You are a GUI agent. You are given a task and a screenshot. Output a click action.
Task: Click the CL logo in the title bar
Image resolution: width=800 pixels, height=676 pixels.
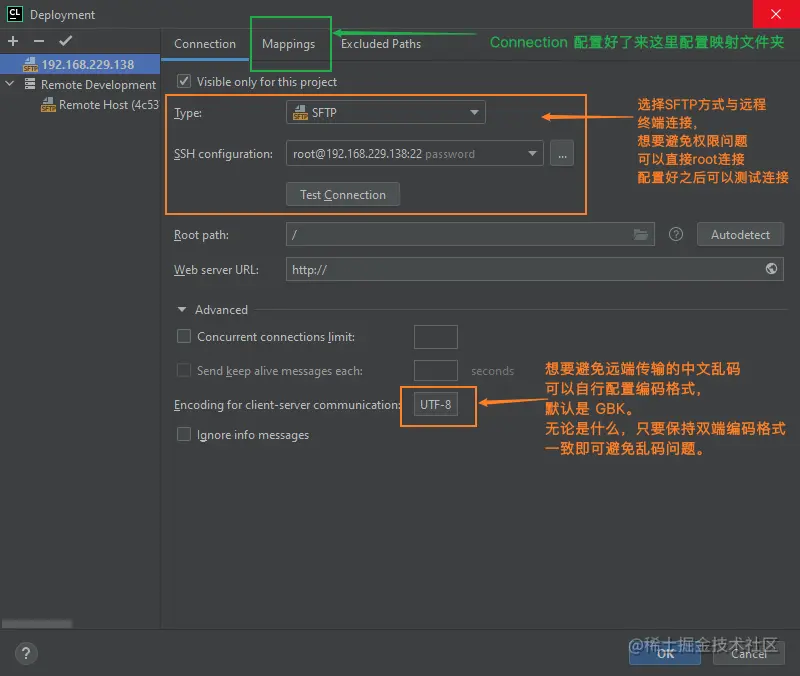click(x=13, y=14)
